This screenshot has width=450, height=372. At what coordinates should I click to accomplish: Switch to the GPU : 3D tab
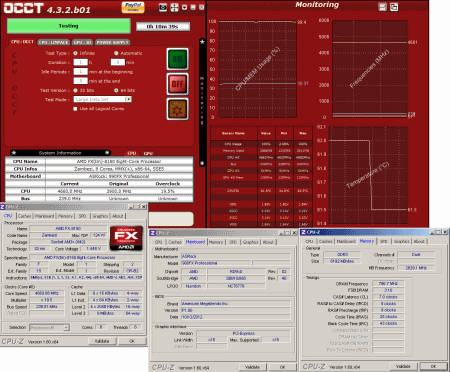point(82,42)
